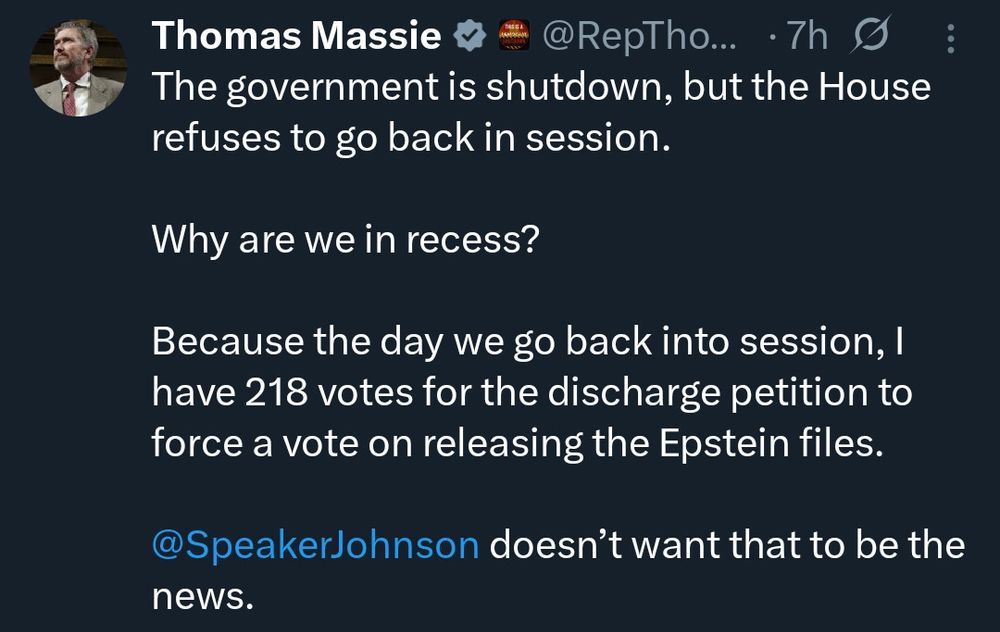Open Thomas Massie's profile picture
Viewport: 1000px width, 632px height.
point(78,68)
